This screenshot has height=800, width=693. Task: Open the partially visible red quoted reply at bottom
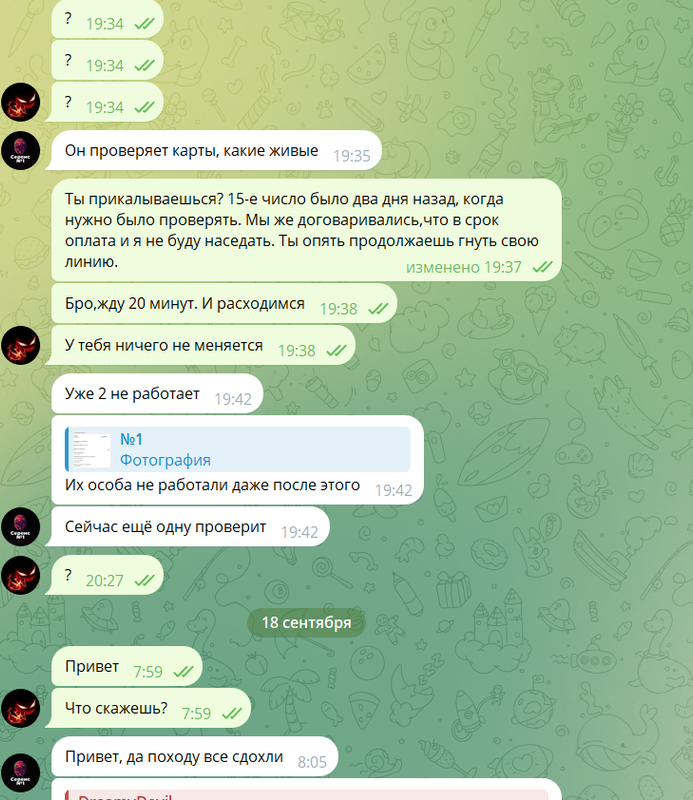pyautogui.click(x=306, y=794)
